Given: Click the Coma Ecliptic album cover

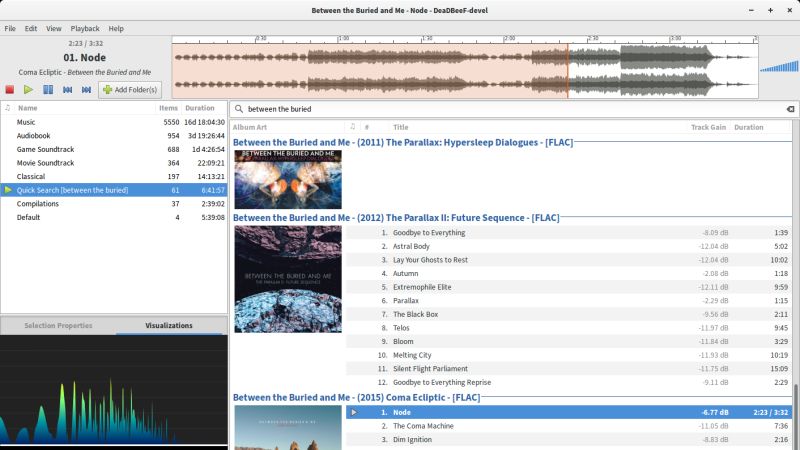Looking at the screenshot, I should [288, 428].
